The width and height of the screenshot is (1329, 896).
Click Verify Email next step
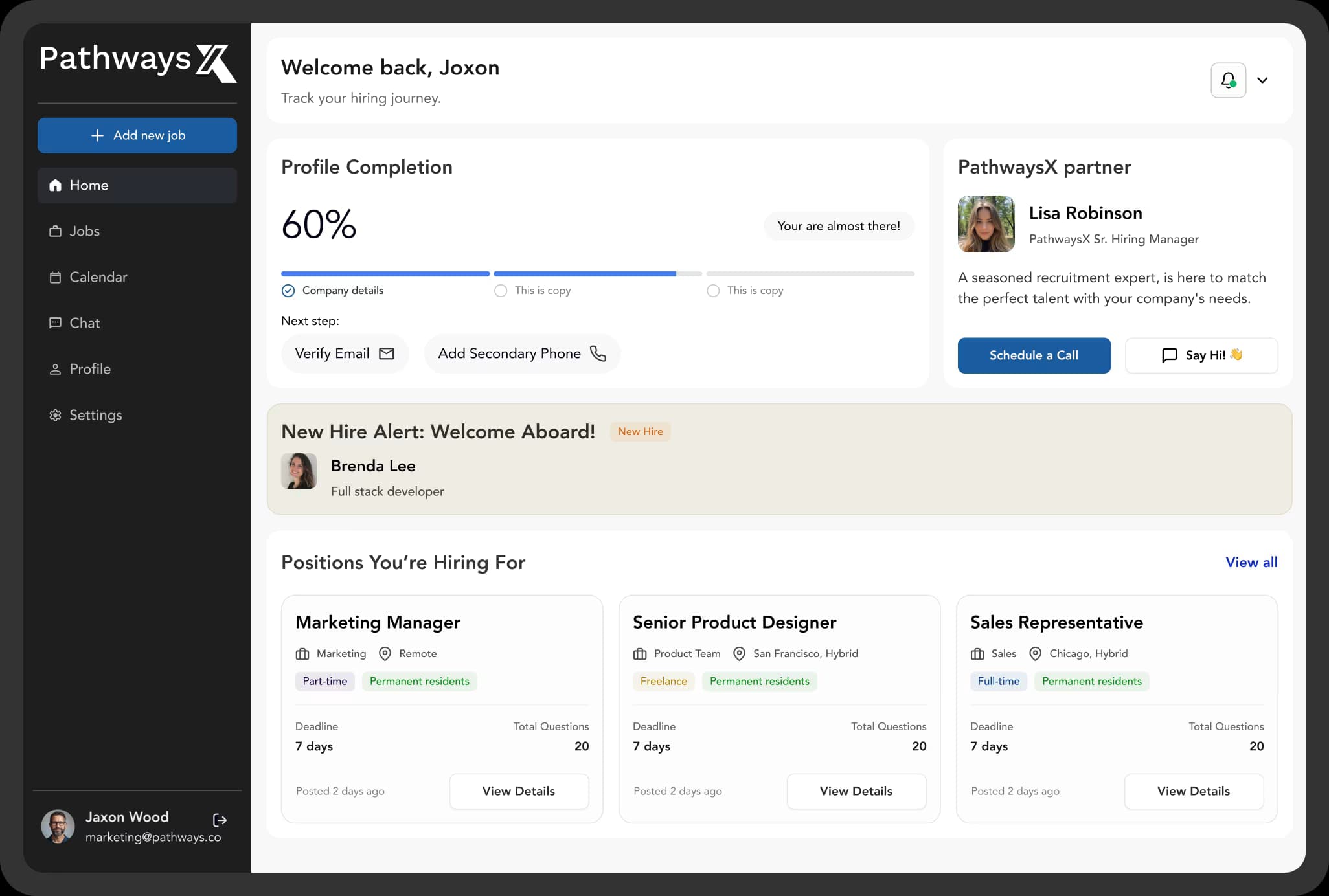[x=344, y=353]
